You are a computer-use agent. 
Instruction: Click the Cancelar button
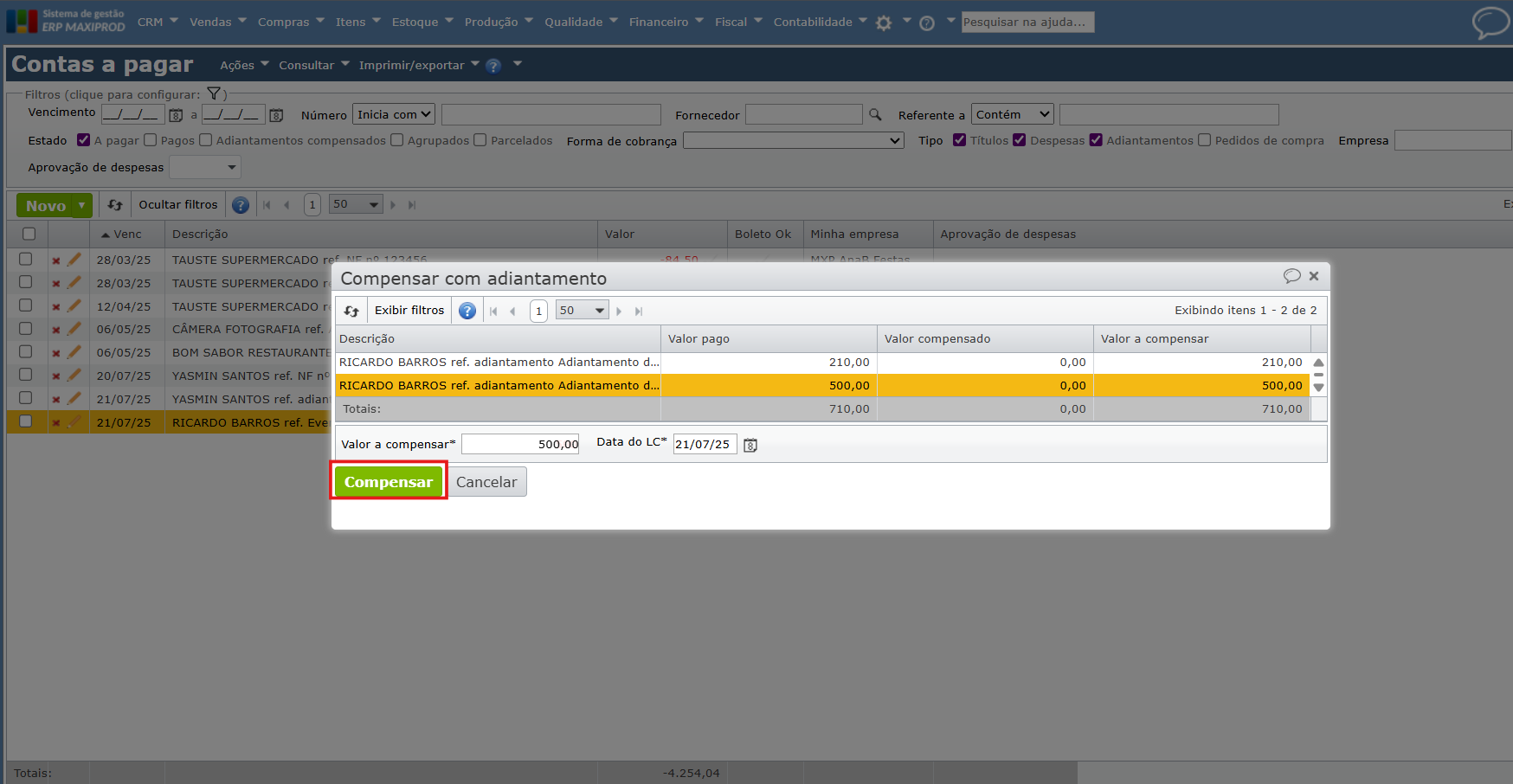486,482
